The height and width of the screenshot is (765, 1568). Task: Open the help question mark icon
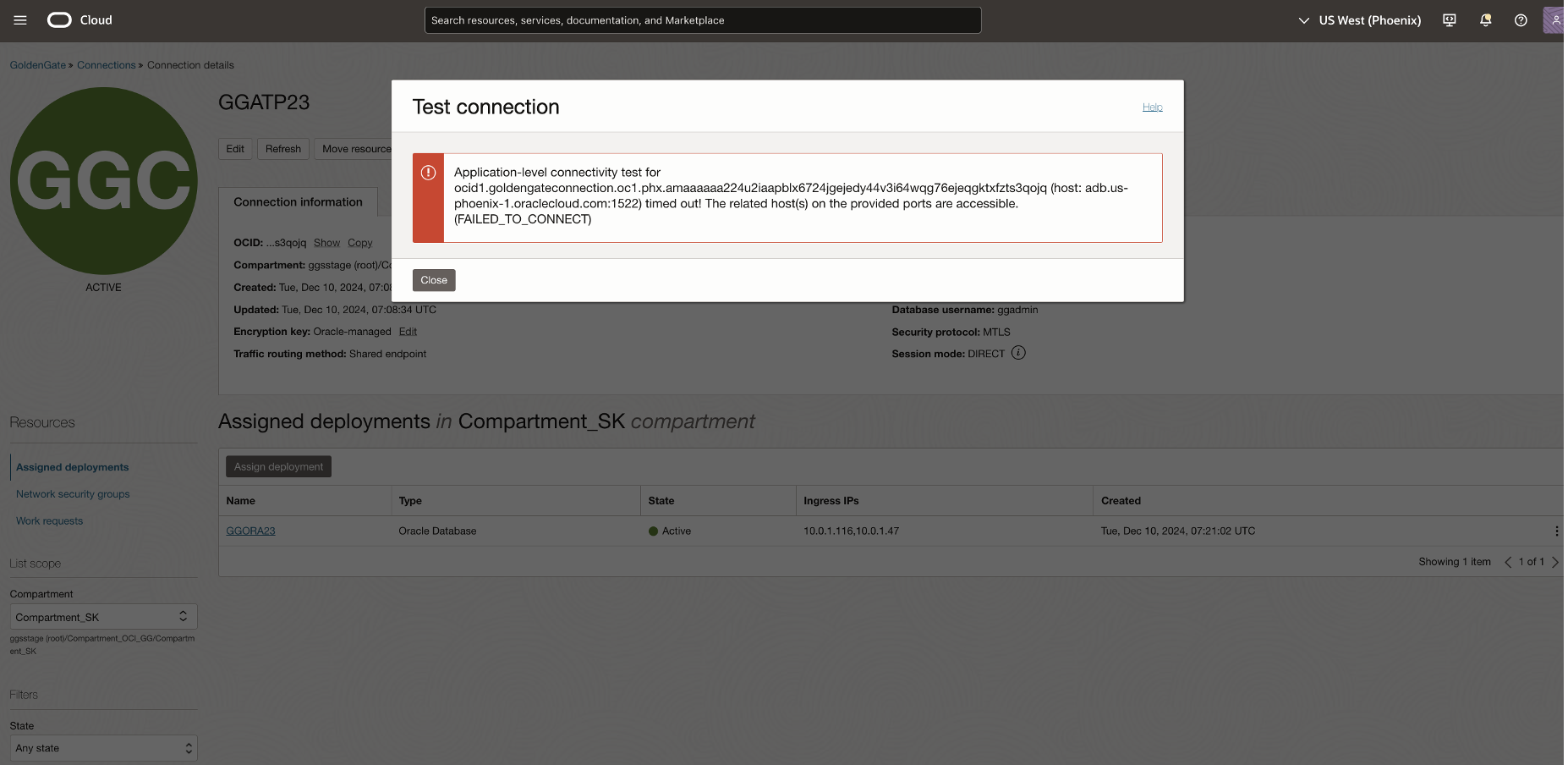tap(1521, 20)
